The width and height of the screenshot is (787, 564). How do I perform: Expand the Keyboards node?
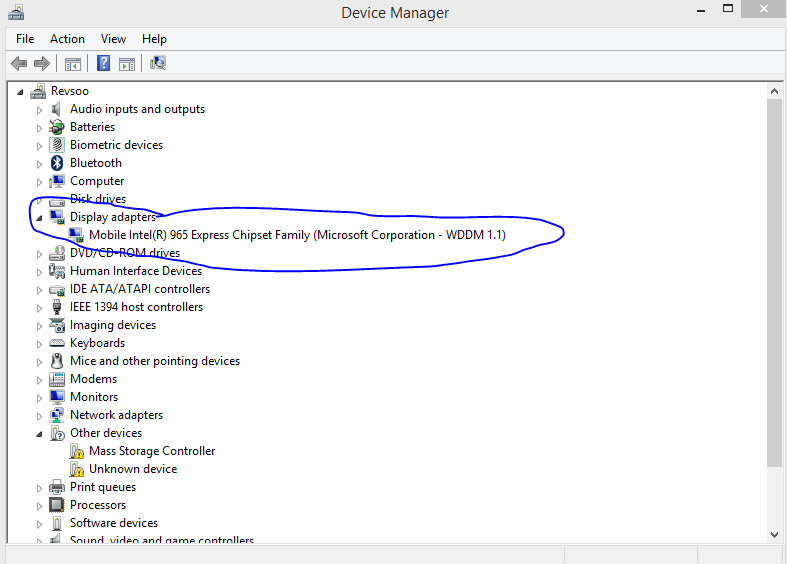(39, 344)
